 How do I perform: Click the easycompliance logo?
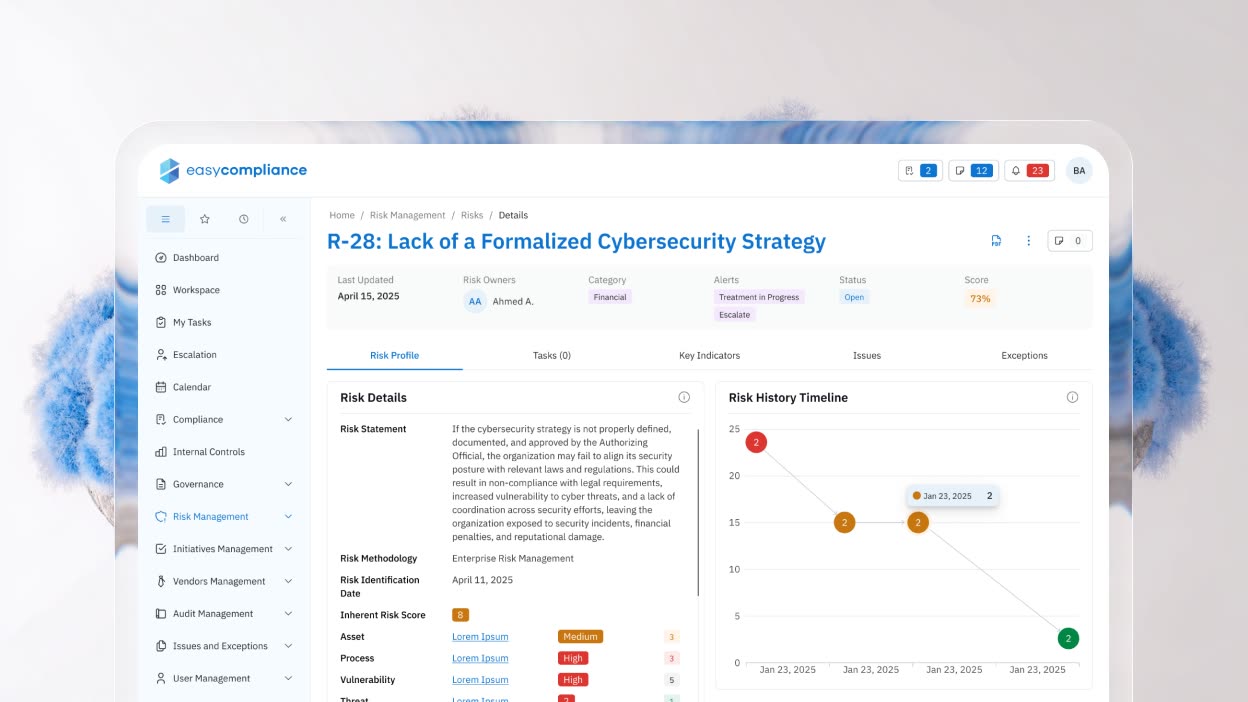point(233,170)
